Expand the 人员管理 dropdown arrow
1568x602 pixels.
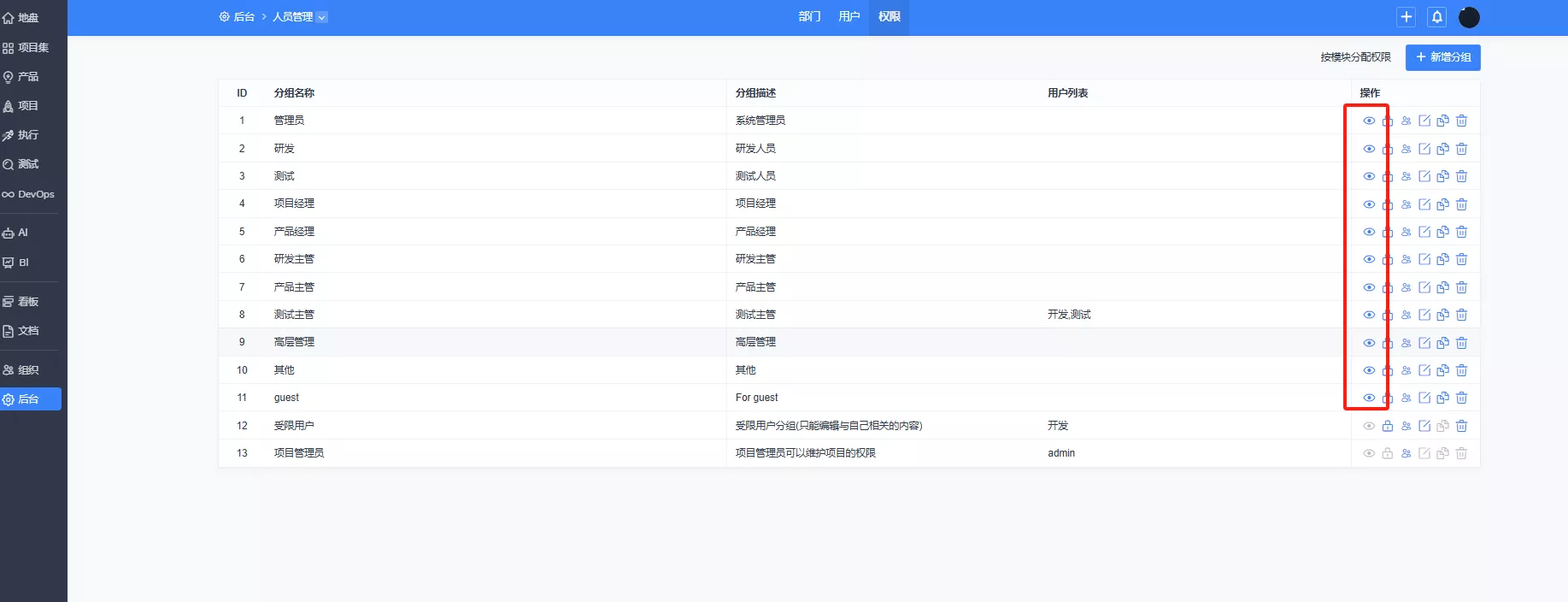pyautogui.click(x=322, y=17)
